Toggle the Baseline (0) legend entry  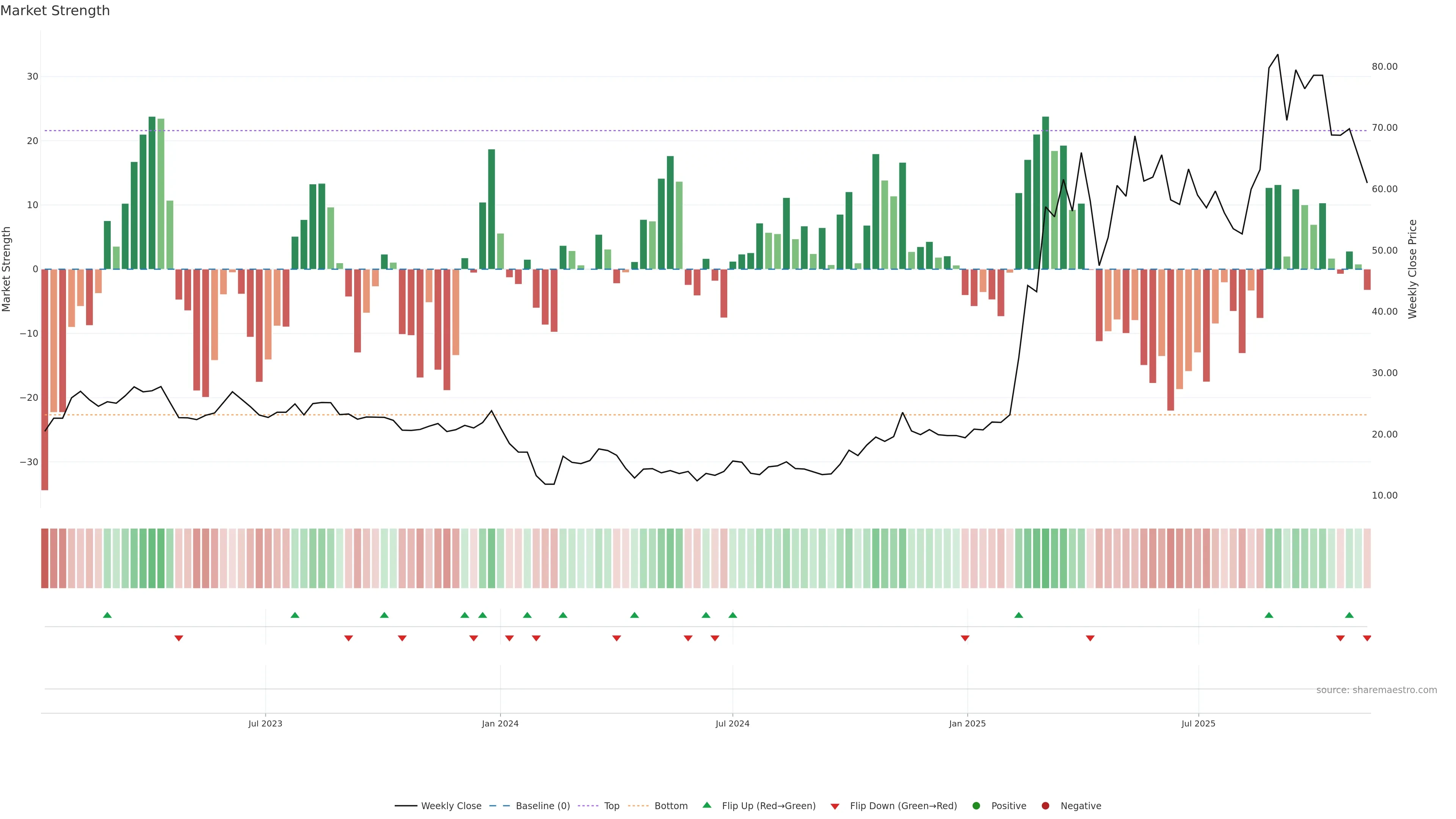click(x=542, y=806)
